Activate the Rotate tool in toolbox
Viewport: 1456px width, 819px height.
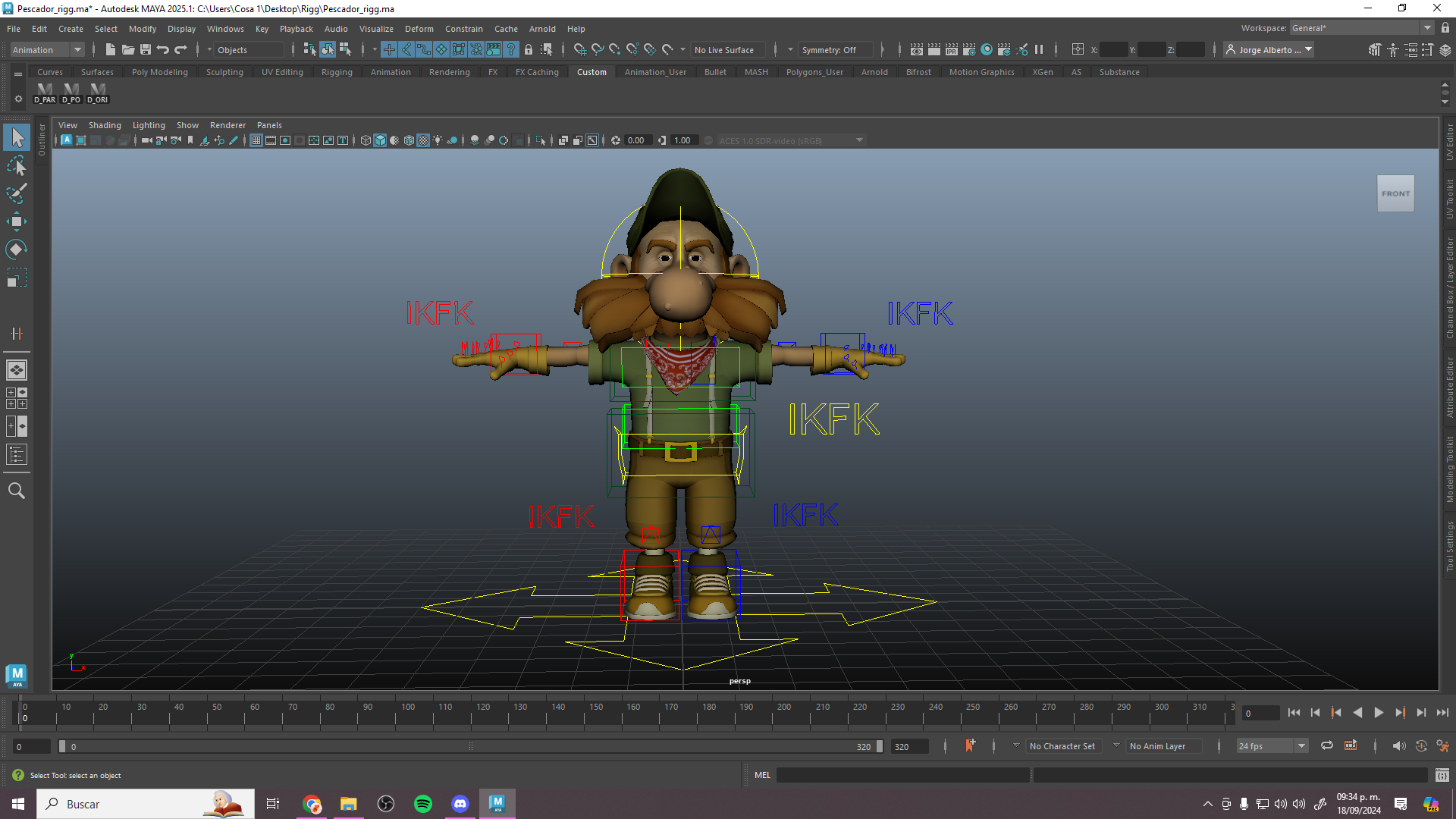click(17, 249)
